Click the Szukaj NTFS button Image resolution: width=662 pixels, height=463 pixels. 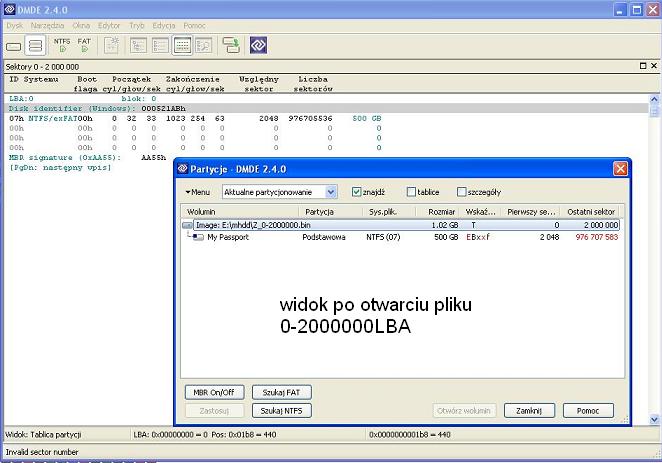coord(282,410)
